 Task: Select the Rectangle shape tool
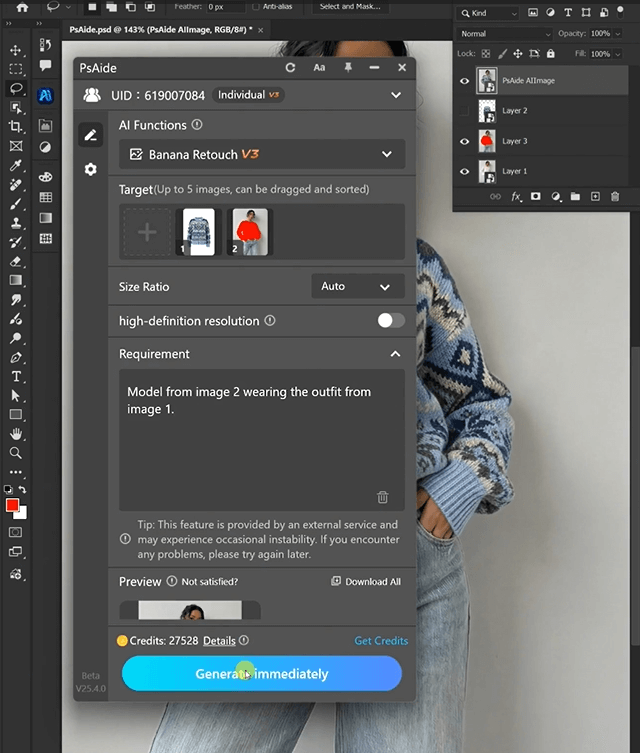click(15, 414)
